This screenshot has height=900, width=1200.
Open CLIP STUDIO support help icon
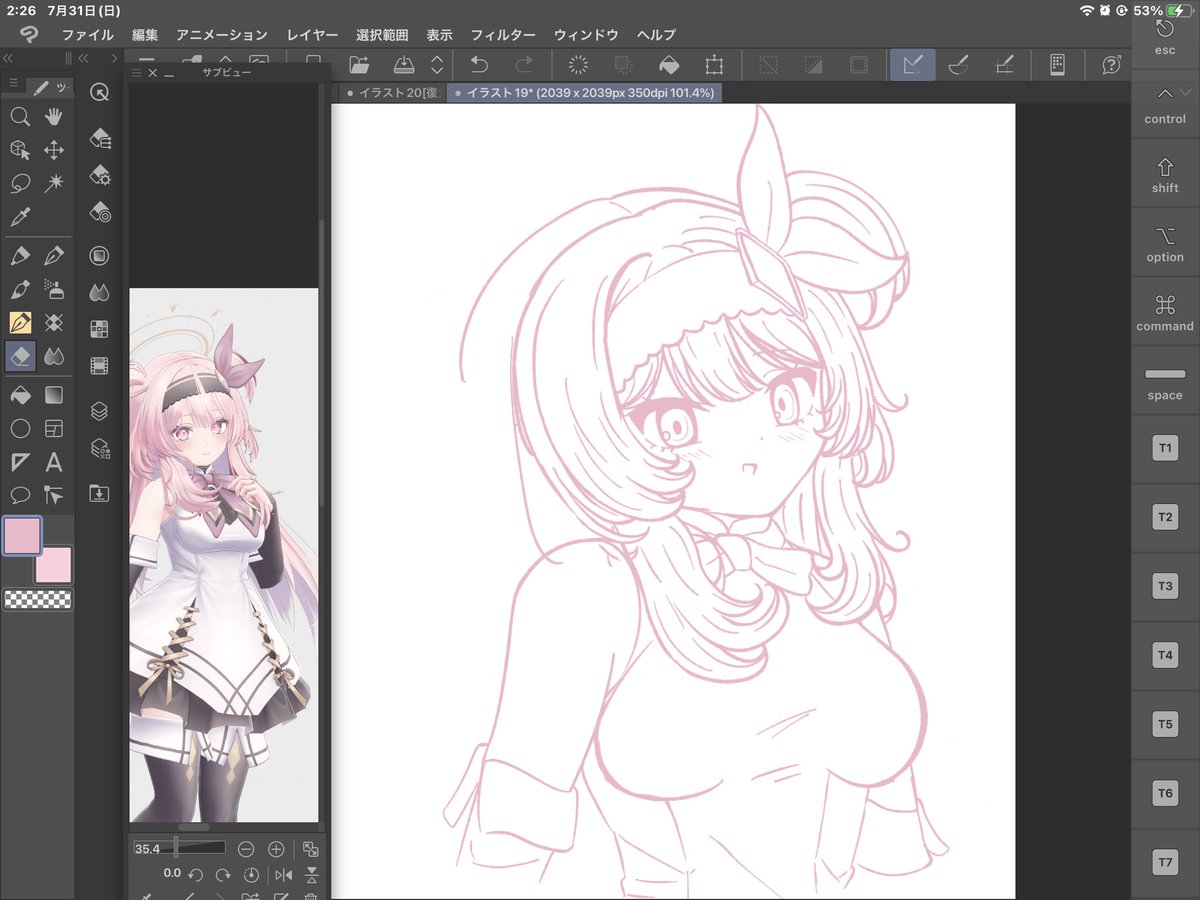pos(1111,65)
